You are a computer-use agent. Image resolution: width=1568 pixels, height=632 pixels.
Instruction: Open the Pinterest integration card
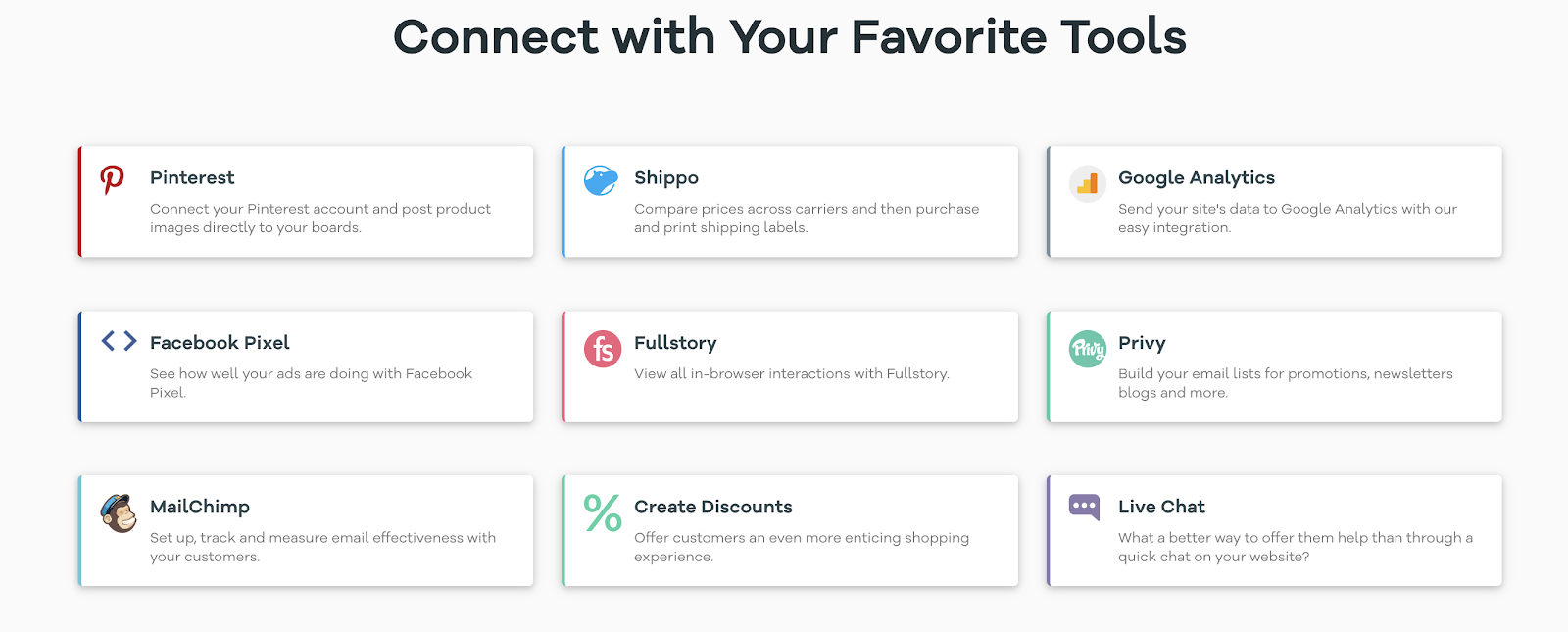click(x=305, y=201)
